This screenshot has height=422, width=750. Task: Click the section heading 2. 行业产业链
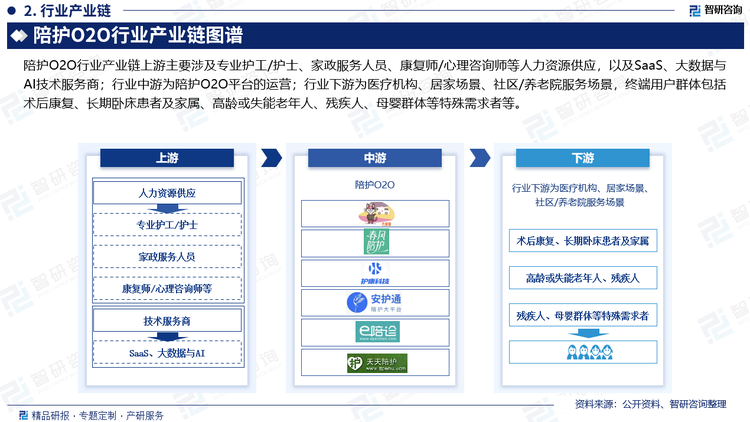[67, 10]
